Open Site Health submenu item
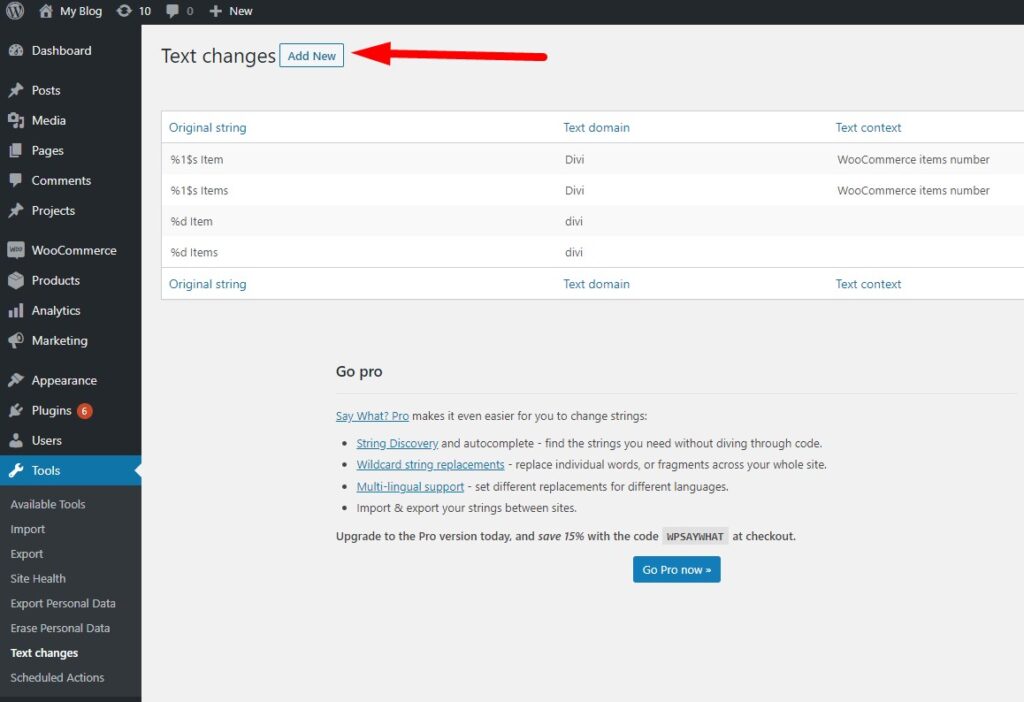This screenshot has width=1024, height=702. tap(38, 579)
